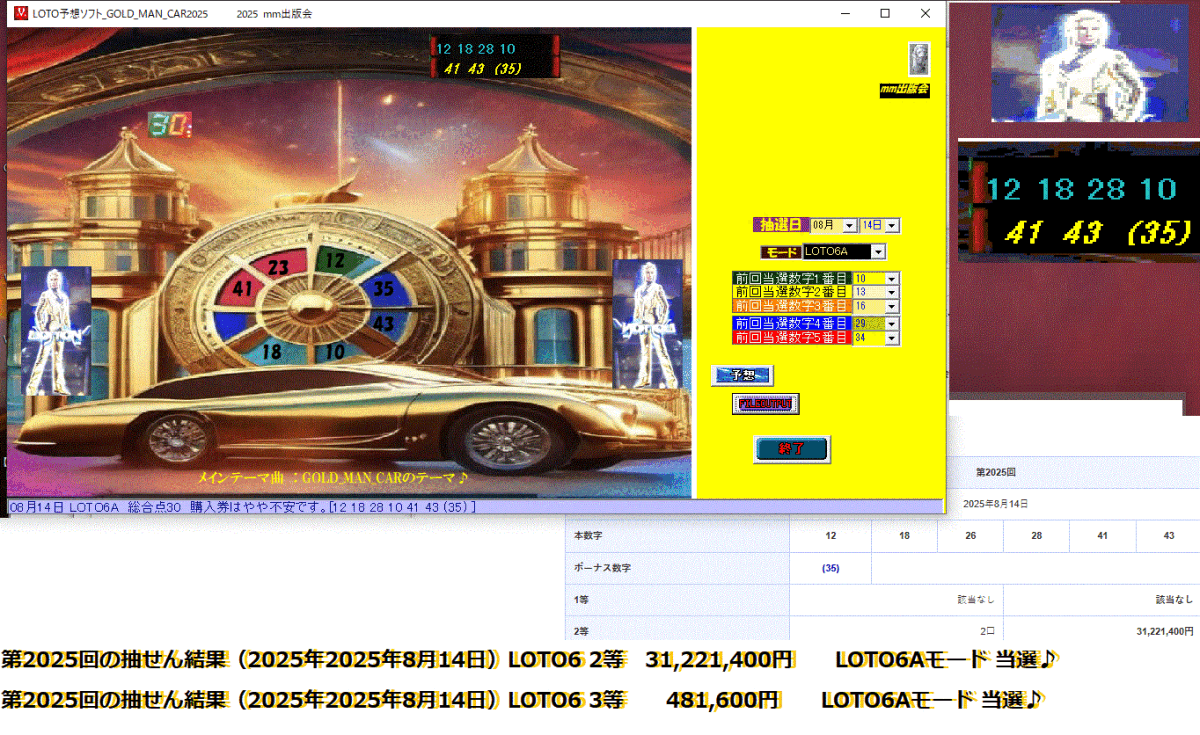Click the wheel segment showing 10
This screenshot has height=735, width=1200.
[335, 352]
